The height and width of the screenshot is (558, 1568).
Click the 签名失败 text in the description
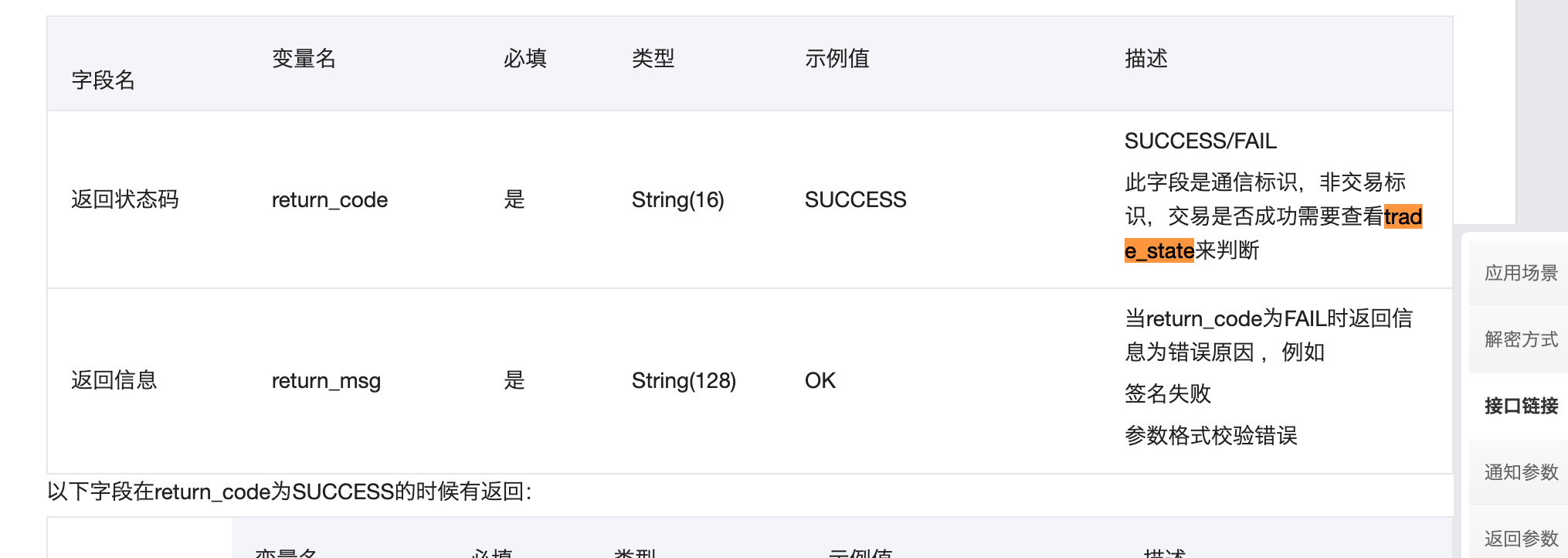(1167, 394)
